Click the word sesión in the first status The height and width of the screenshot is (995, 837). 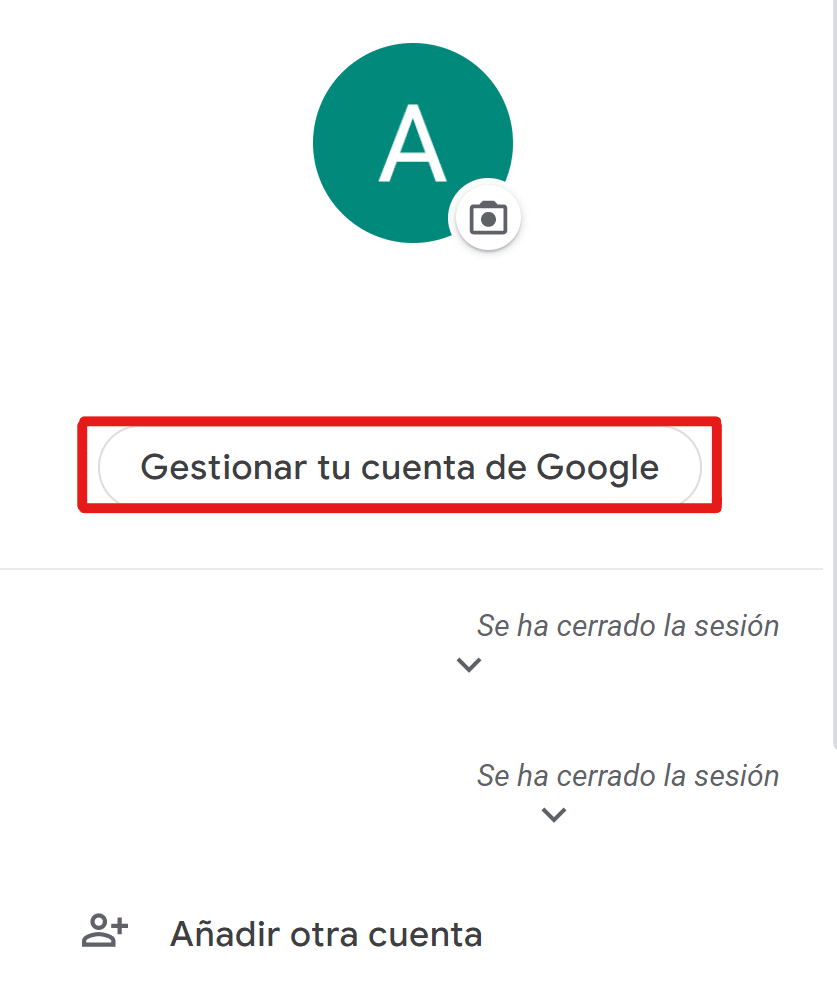tap(737, 626)
